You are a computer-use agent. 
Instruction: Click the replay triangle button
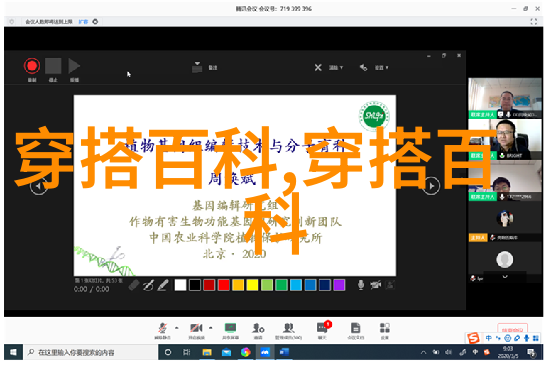pyautogui.click(x=74, y=66)
